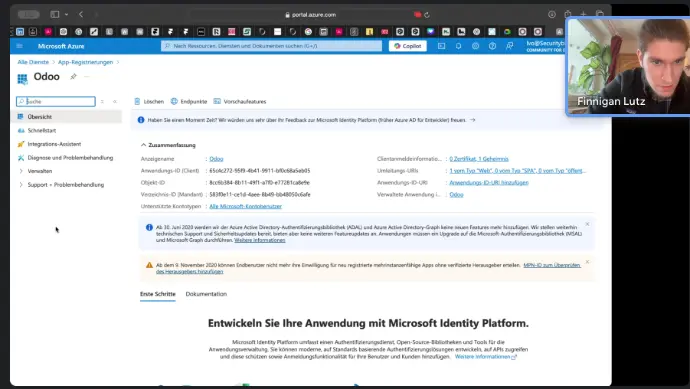Toggle the Safari sidebar button
The width and height of the screenshot is (690, 389).
[55, 15]
